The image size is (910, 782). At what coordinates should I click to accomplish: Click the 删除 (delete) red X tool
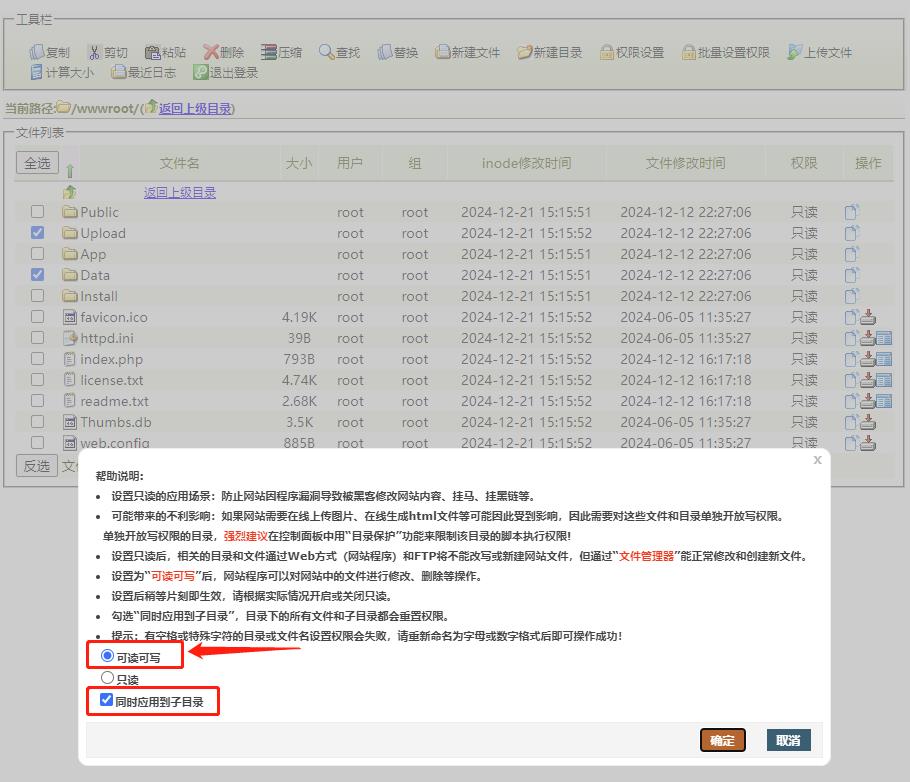223,52
